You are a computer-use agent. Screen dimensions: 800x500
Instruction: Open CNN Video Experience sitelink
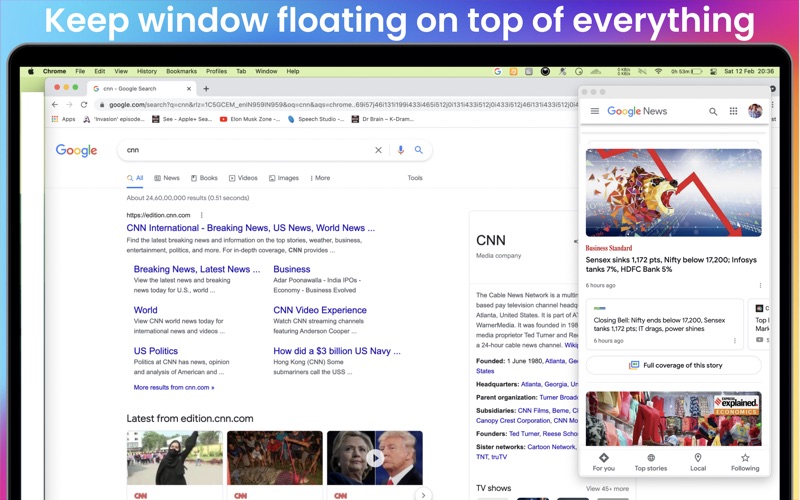point(319,310)
